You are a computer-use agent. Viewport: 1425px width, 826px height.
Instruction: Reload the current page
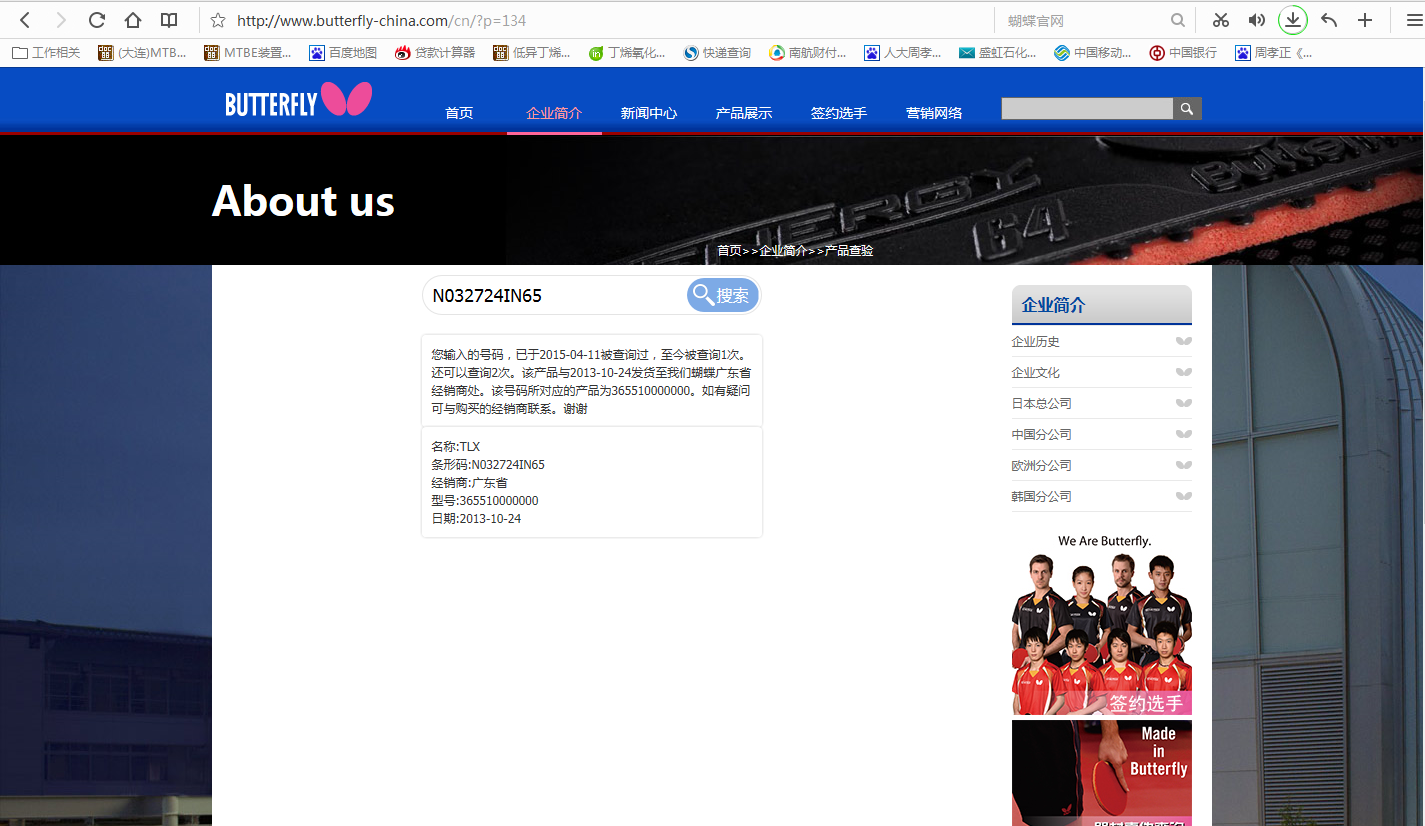pos(97,20)
